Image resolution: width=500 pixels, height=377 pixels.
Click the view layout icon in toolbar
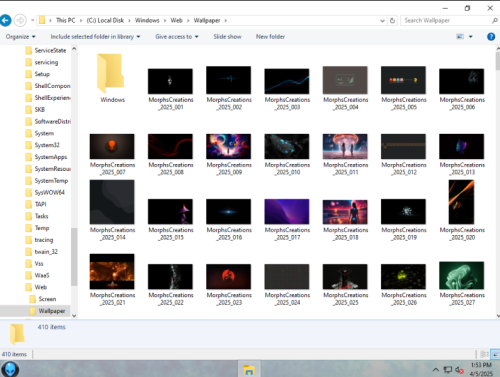(x=460, y=37)
